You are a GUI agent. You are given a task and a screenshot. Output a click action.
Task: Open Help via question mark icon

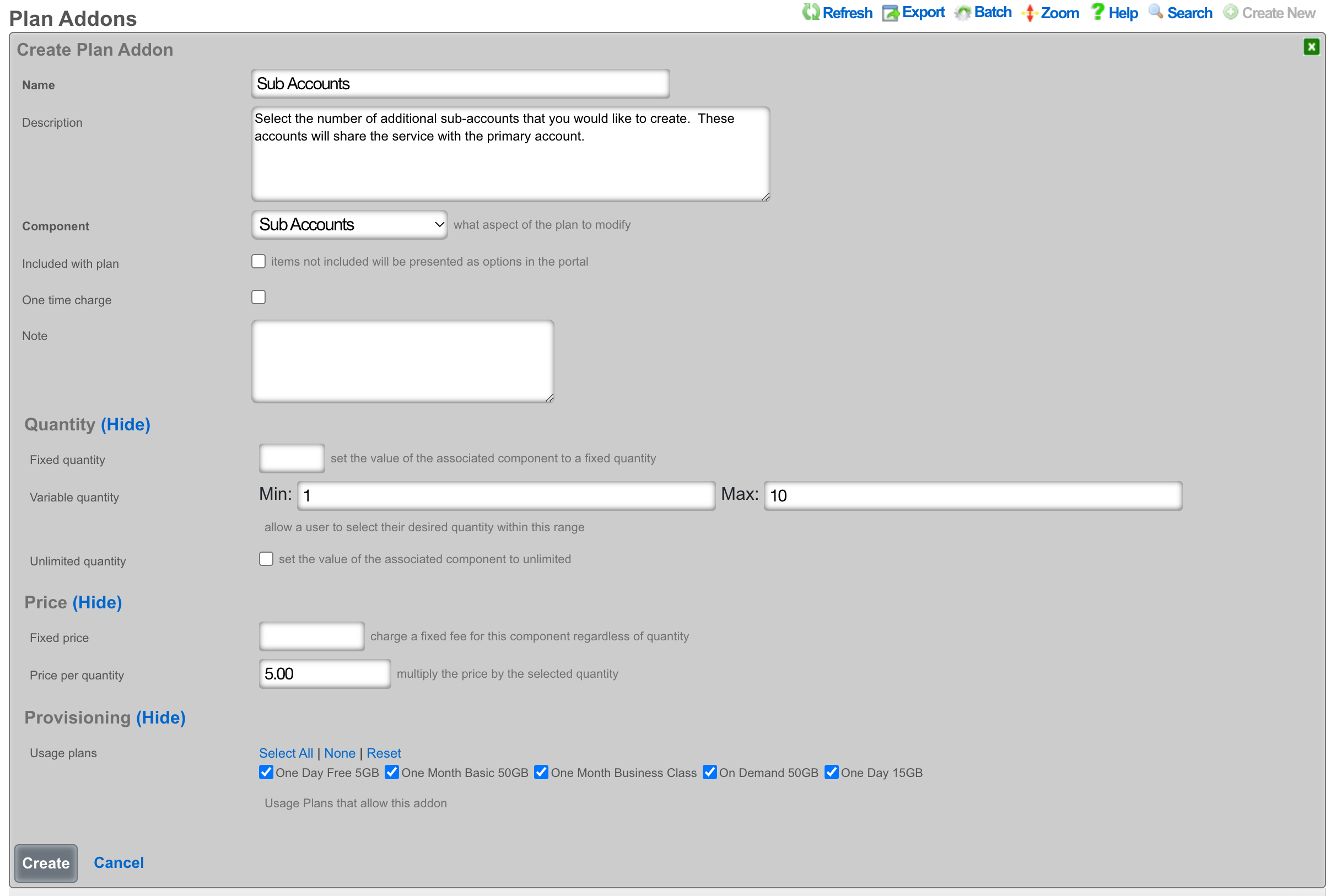tap(1097, 12)
